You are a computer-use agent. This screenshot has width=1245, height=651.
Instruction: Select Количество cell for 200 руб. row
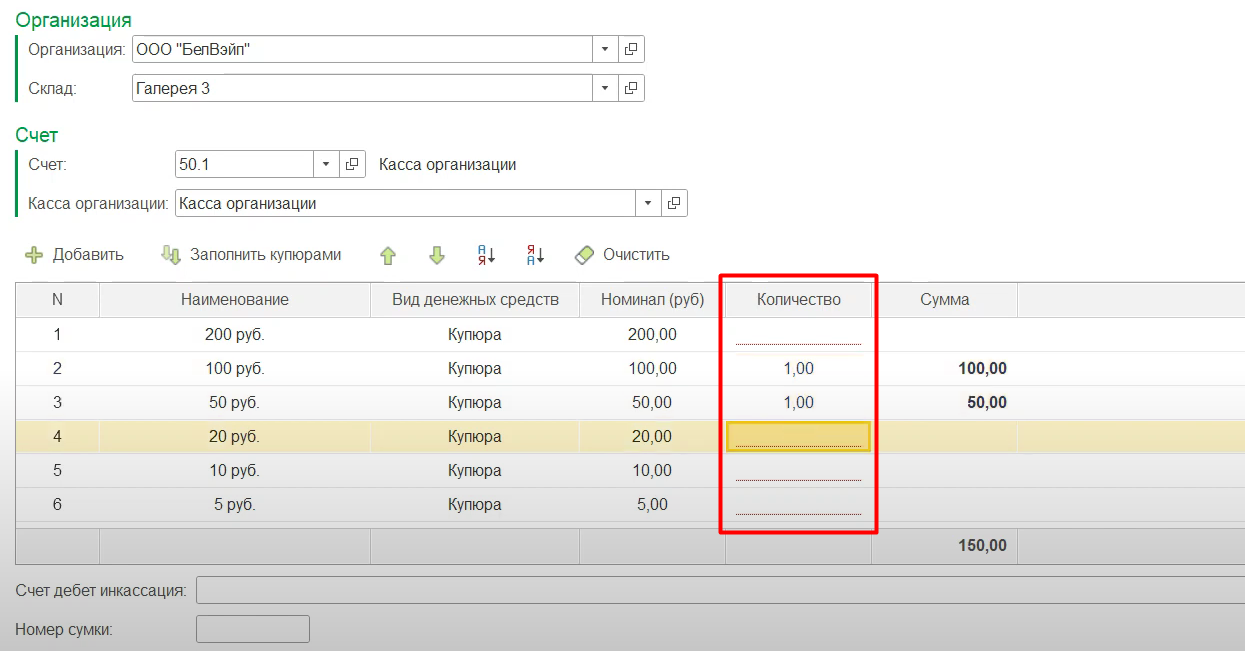[x=798, y=335]
